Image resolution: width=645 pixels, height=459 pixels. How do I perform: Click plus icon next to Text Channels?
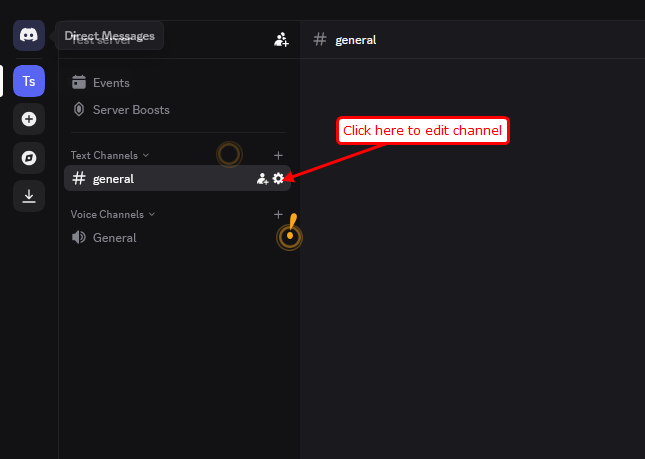pyautogui.click(x=278, y=155)
